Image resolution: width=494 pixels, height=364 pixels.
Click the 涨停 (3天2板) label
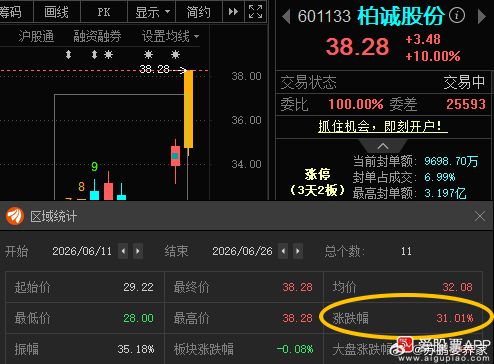[317, 182]
